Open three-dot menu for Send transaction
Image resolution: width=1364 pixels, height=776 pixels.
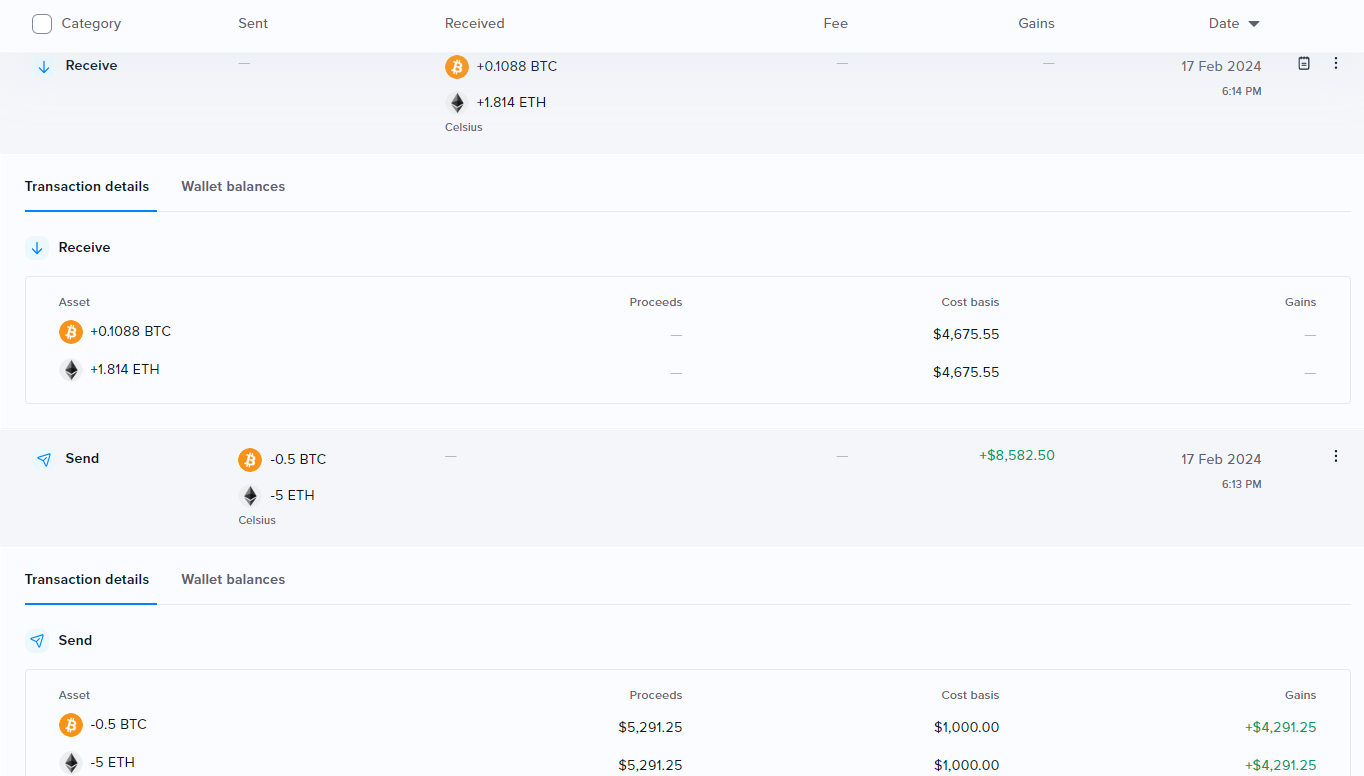(1336, 456)
